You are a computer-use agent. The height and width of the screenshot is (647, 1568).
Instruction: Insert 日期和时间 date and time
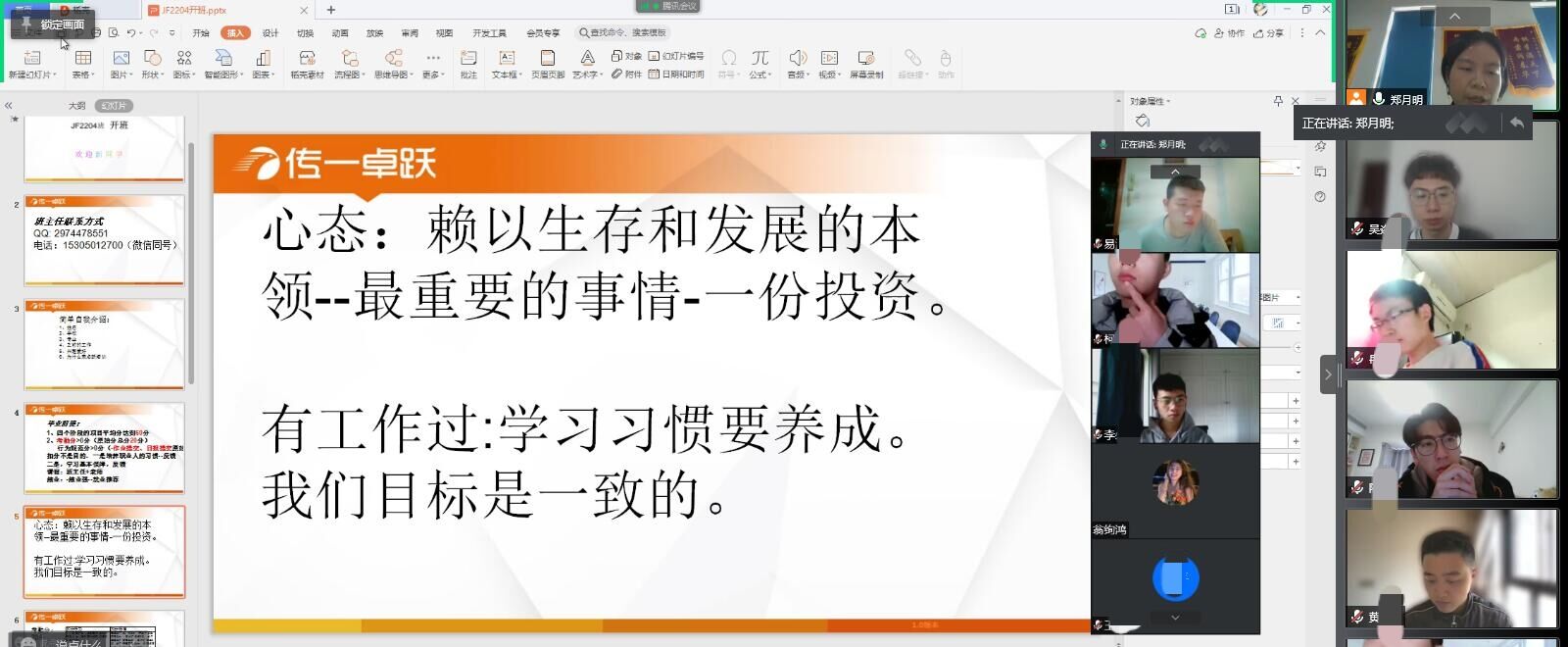click(x=676, y=74)
